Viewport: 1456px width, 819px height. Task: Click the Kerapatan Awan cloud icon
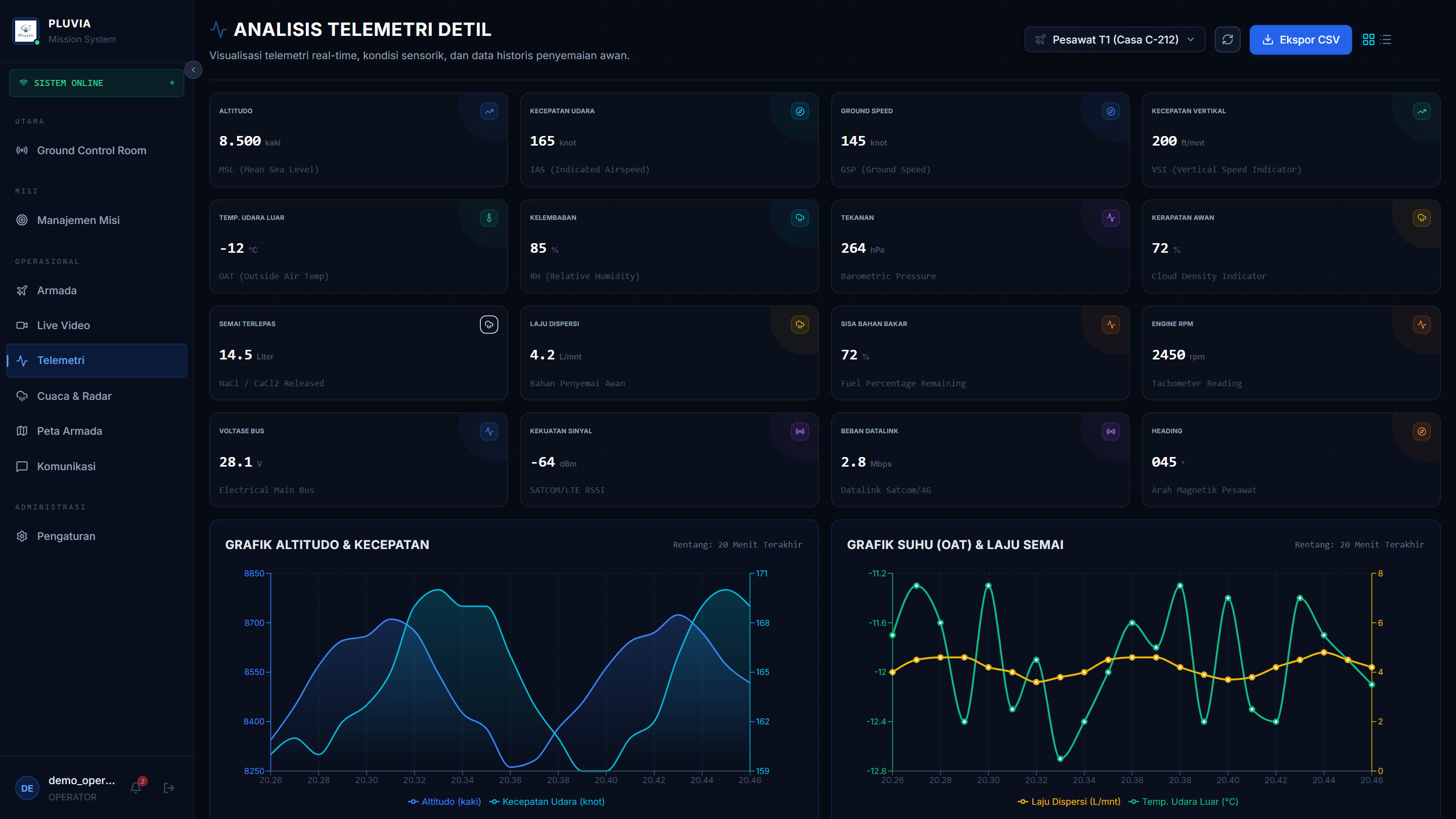tap(1422, 218)
